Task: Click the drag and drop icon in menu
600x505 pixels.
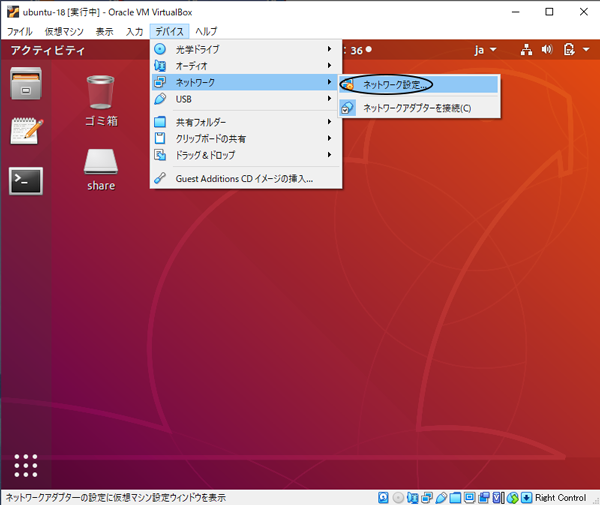Action: point(160,155)
